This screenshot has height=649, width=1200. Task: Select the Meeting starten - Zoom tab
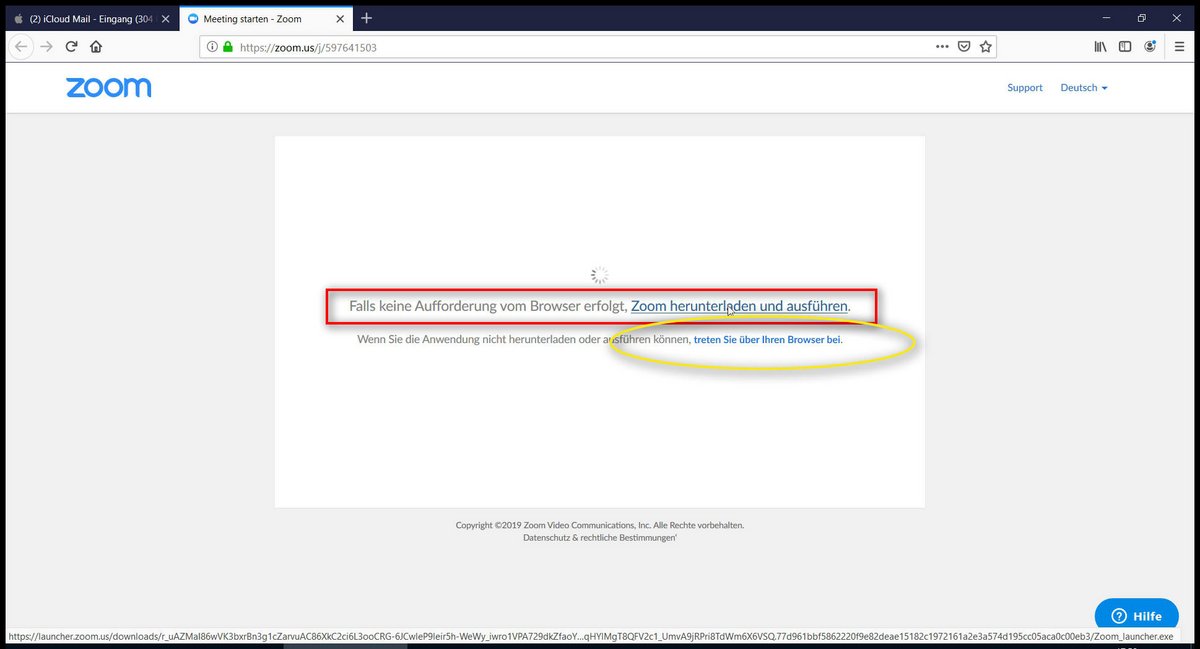(265, 18)
